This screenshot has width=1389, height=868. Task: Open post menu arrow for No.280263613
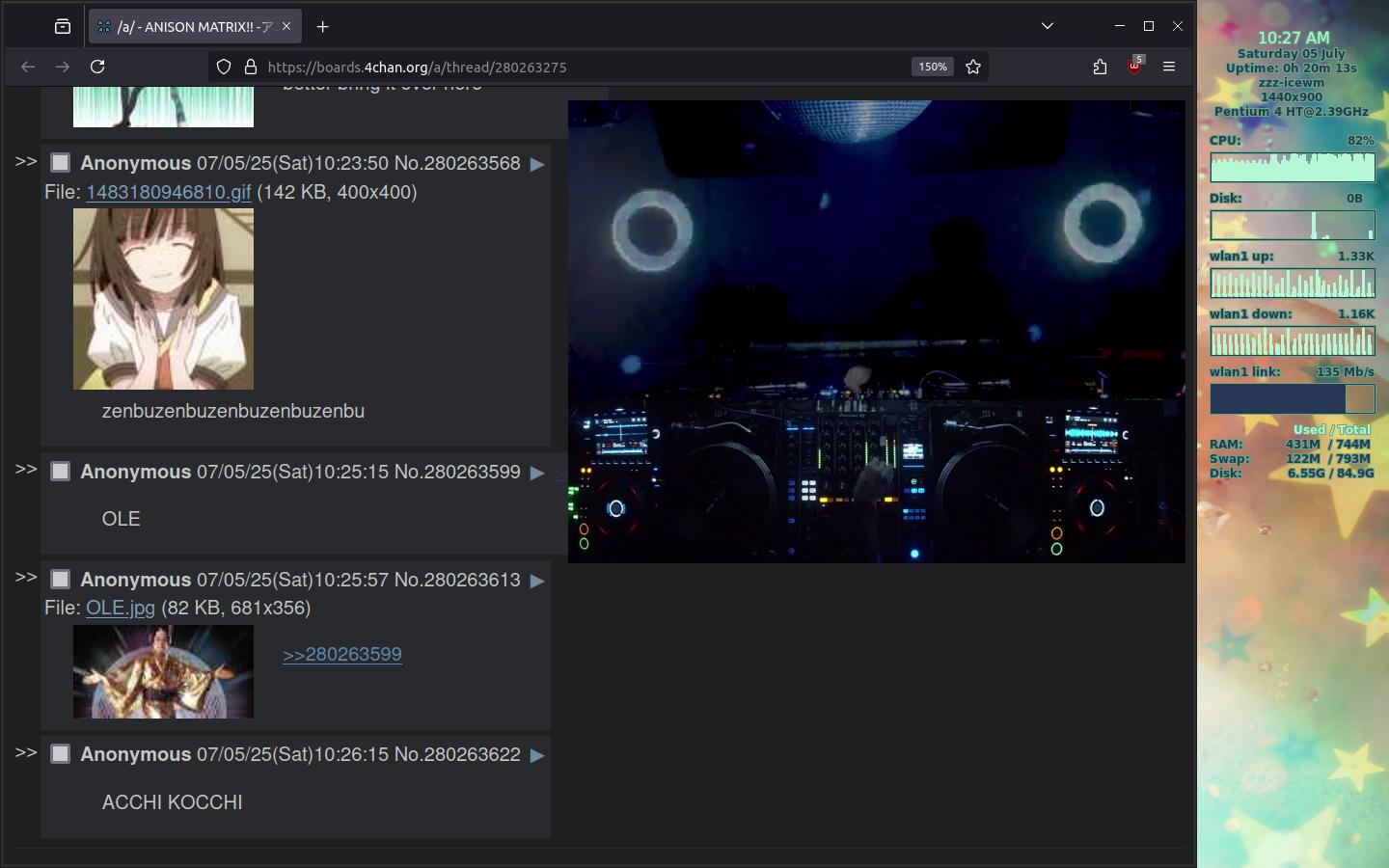click(x=537, y=581)
